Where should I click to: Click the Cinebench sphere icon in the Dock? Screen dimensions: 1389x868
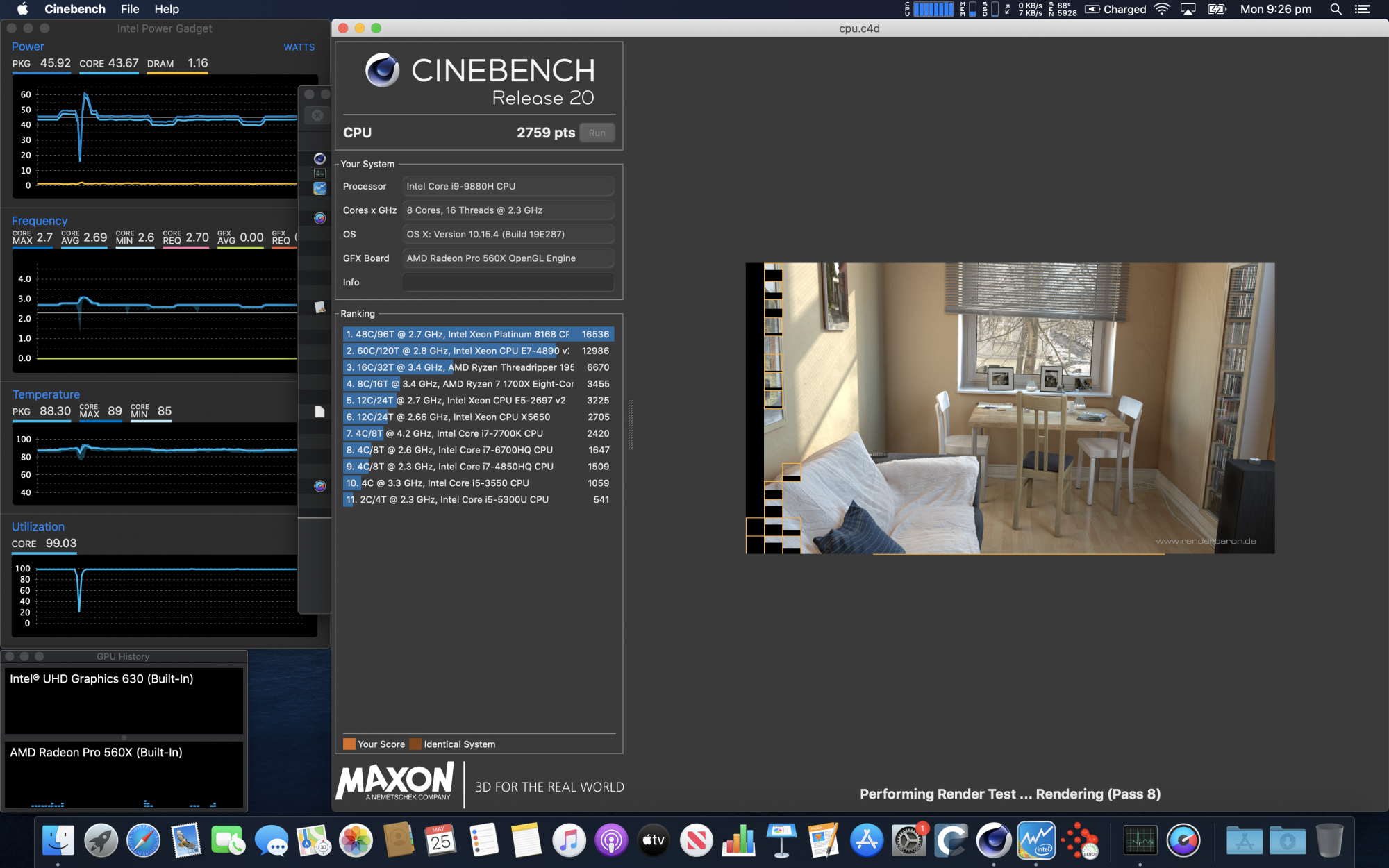994,840
